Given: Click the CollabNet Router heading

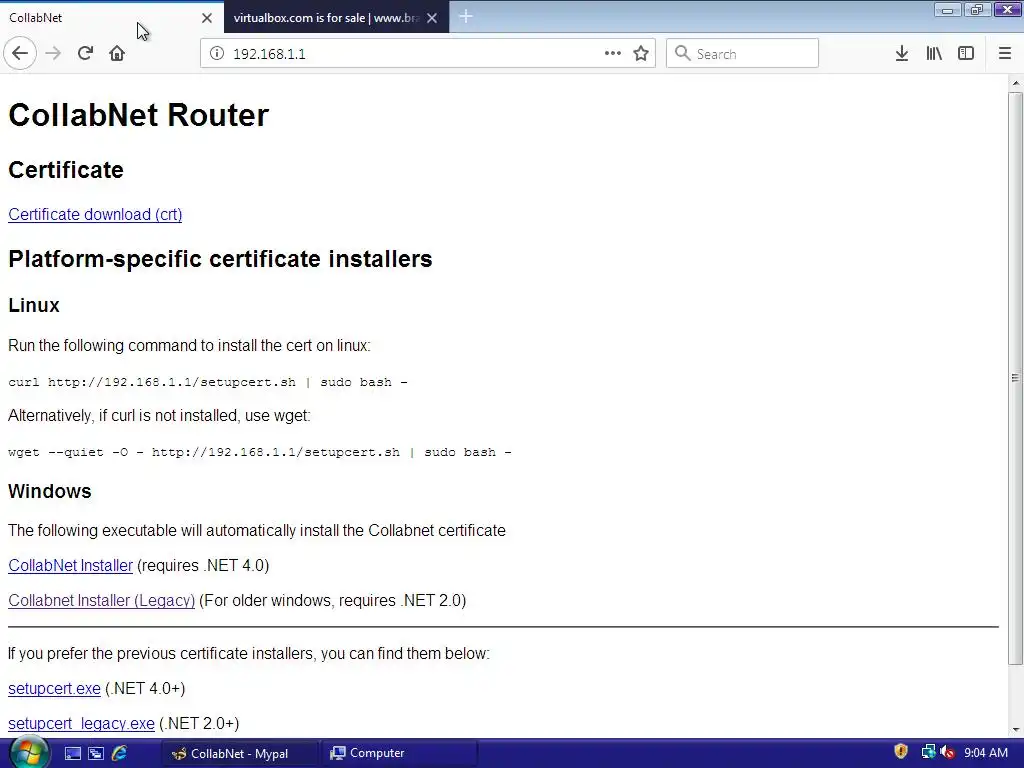Looking at the screenshot, I should [138, 115].
